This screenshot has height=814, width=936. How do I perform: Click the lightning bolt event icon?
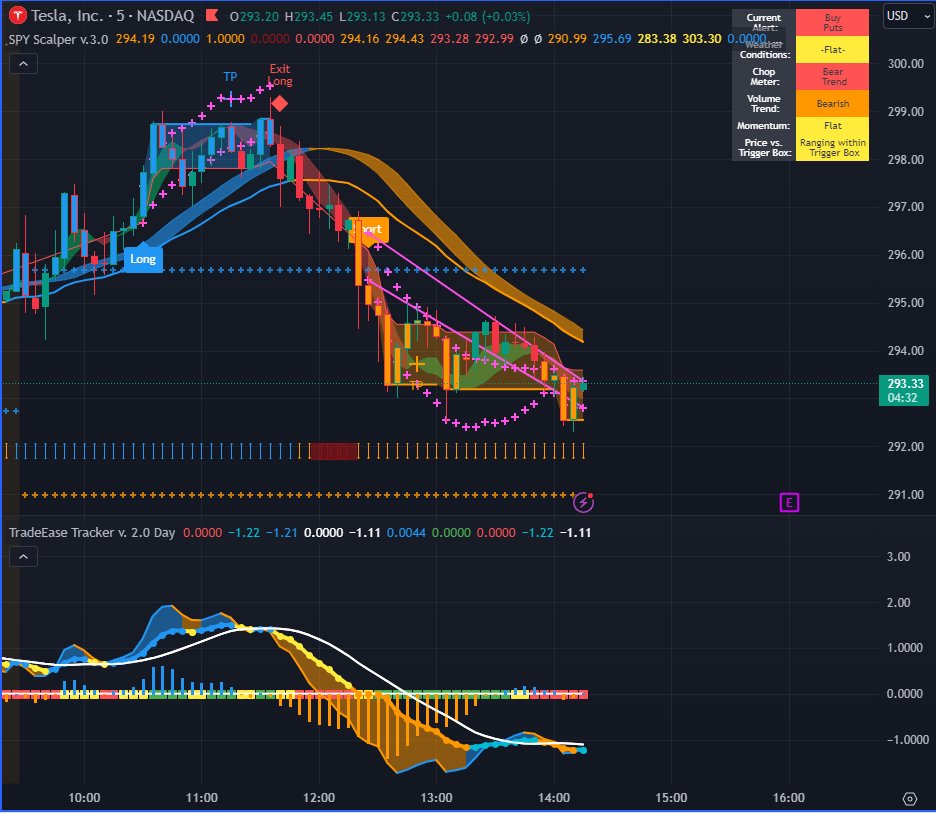(x=583, y=502)
